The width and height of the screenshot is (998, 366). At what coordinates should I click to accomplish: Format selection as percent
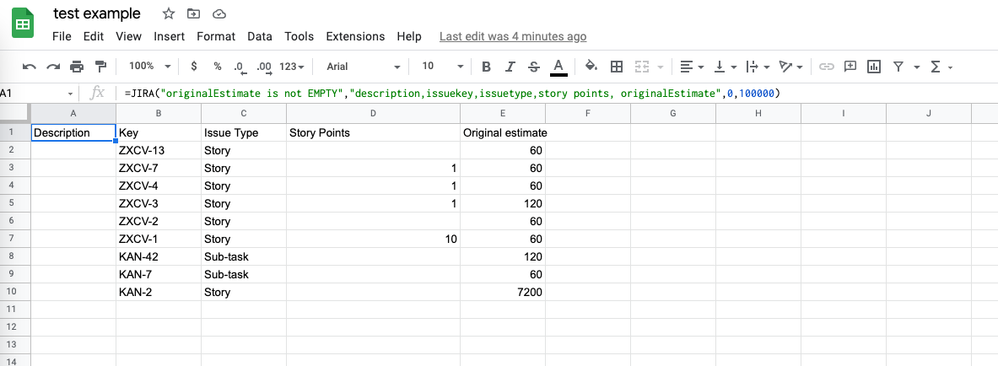pyautogui.click(x=218, y=66)
